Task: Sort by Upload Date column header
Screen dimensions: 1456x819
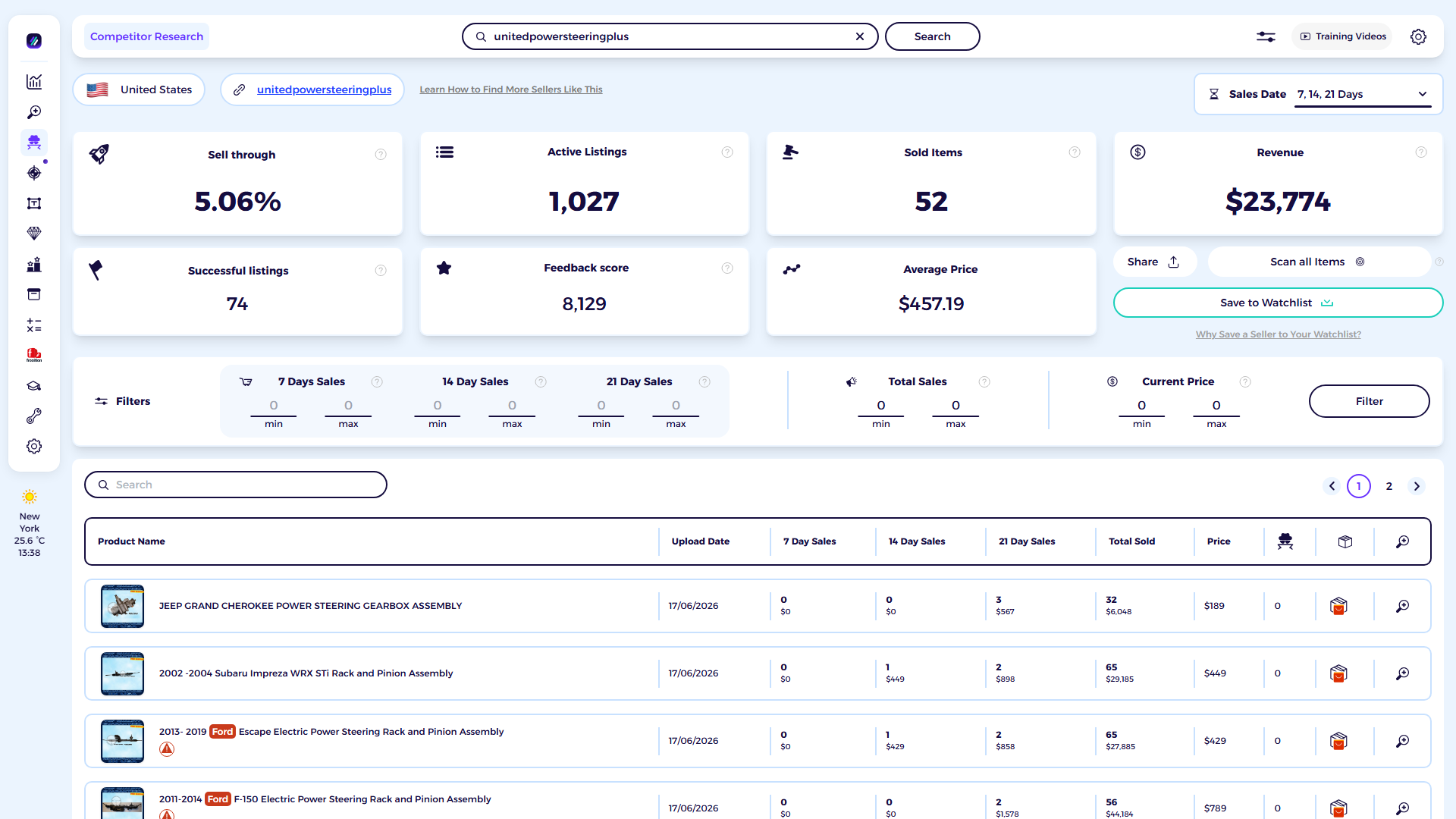Action: 700,541
